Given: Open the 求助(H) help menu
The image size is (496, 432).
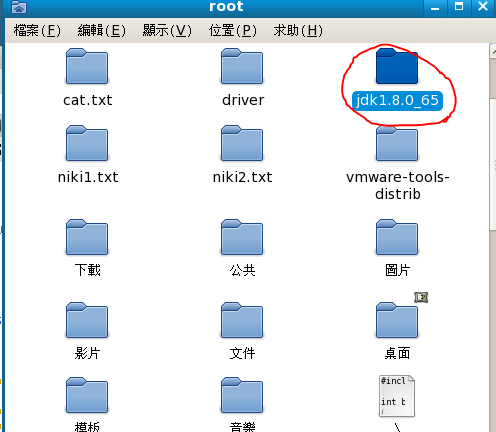Looking at the screenshot, I should [298, 31].
